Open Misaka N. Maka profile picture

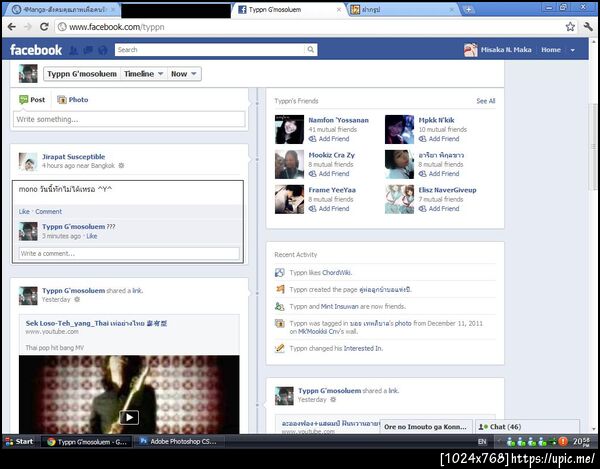tap(471, 50)
